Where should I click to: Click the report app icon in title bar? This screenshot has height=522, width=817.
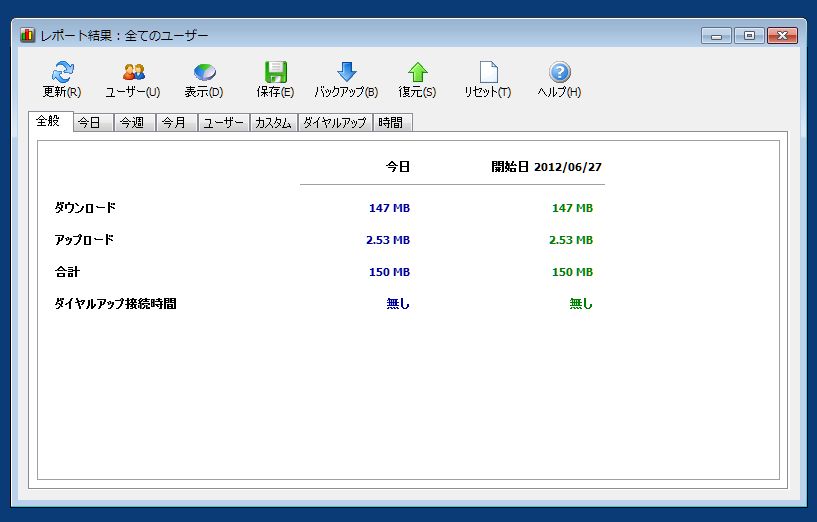[x=27, y=35]
